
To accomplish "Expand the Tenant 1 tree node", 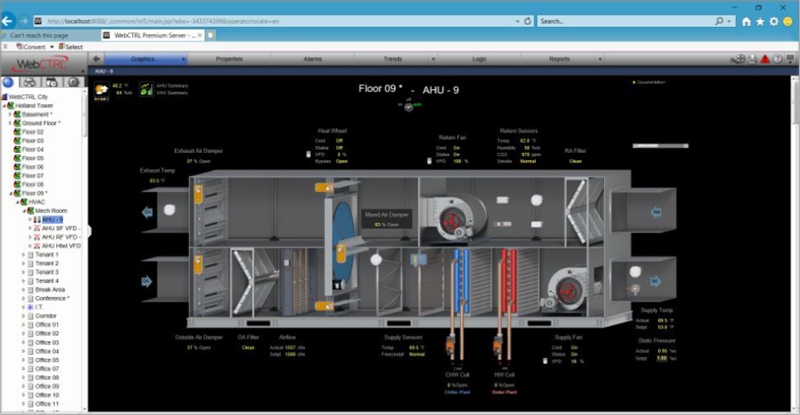I will coord(23,254).
